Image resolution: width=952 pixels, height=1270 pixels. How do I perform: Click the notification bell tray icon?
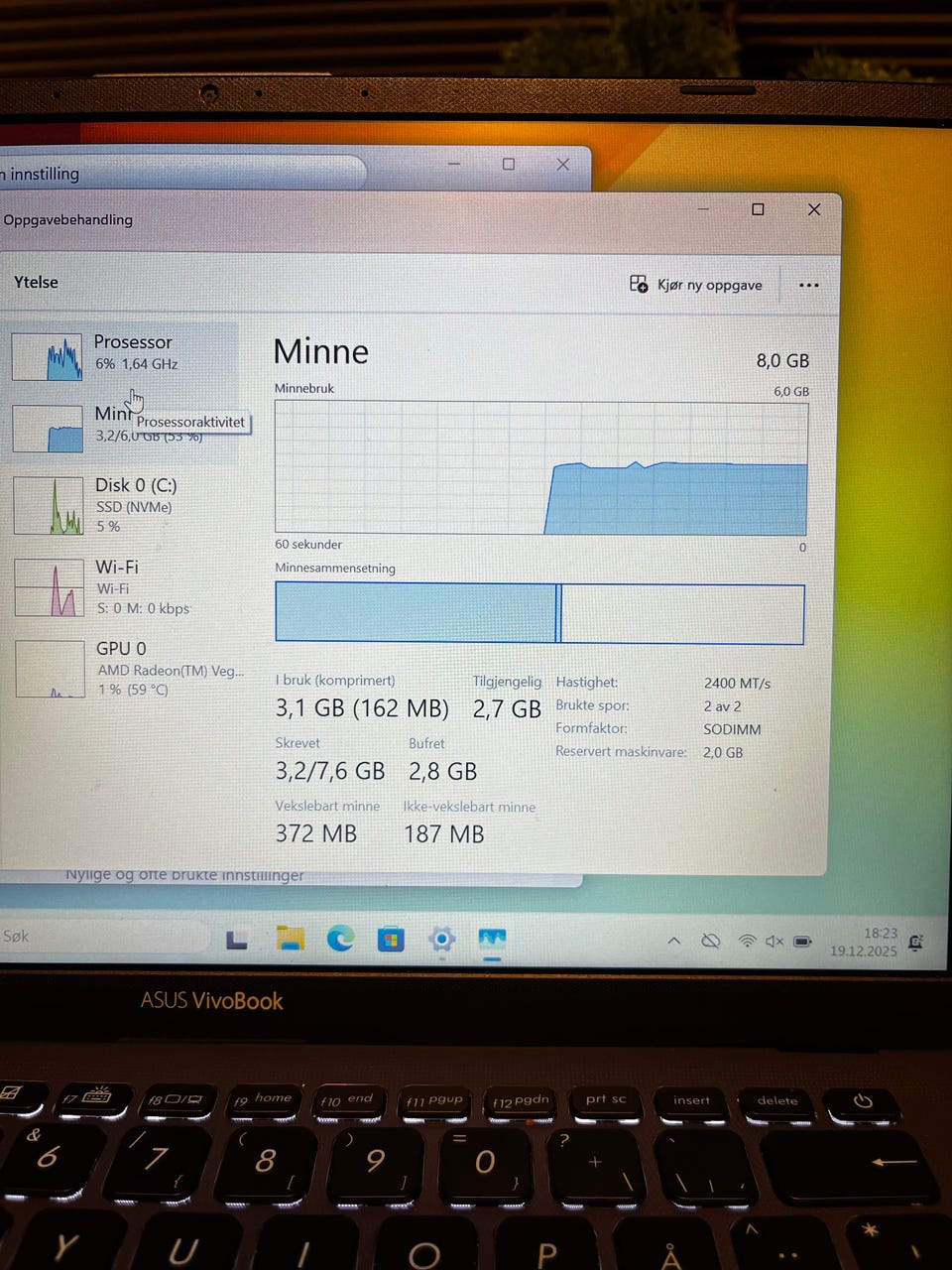click(915, 943)
